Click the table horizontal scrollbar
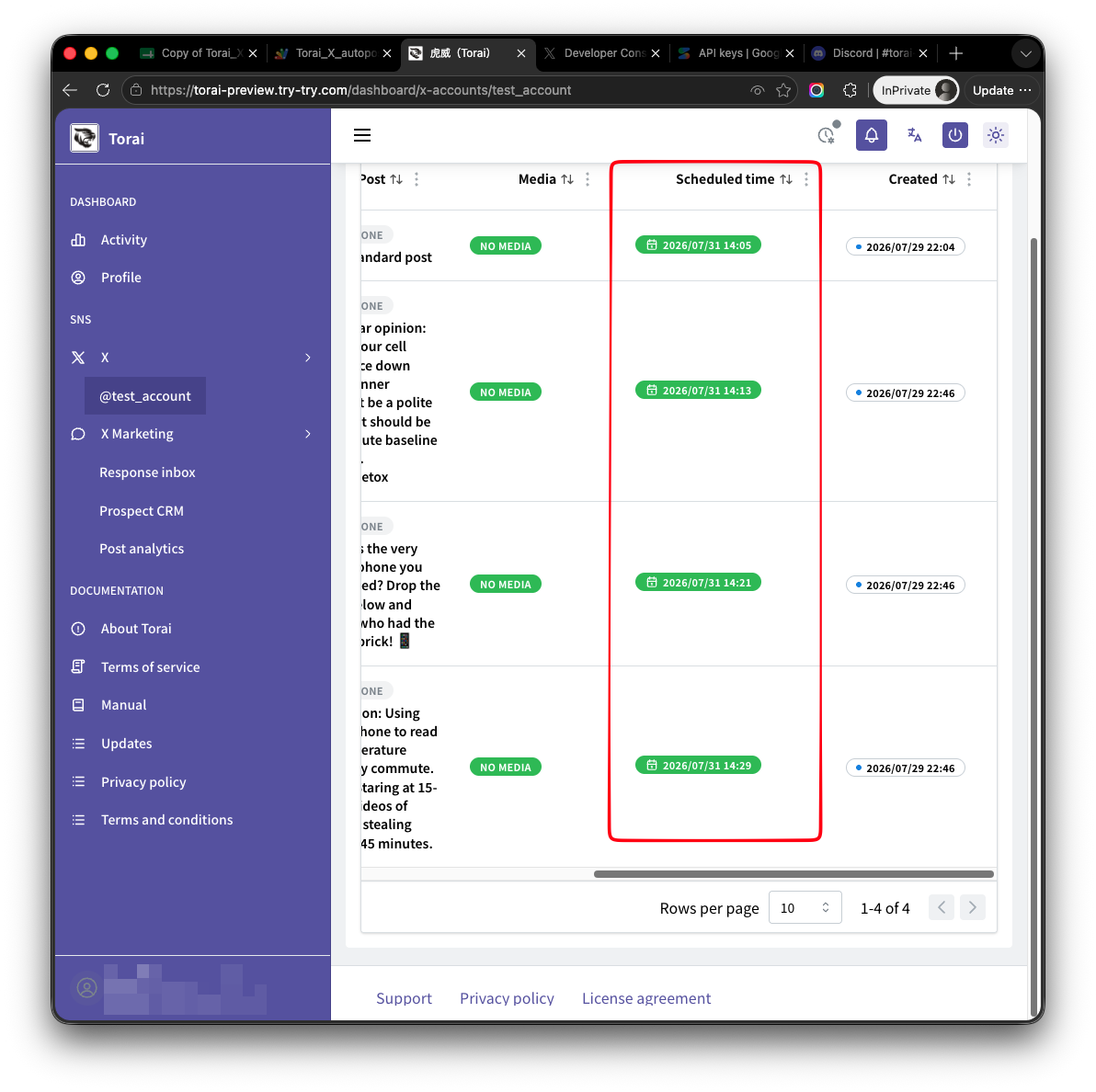 coord(793,874)
